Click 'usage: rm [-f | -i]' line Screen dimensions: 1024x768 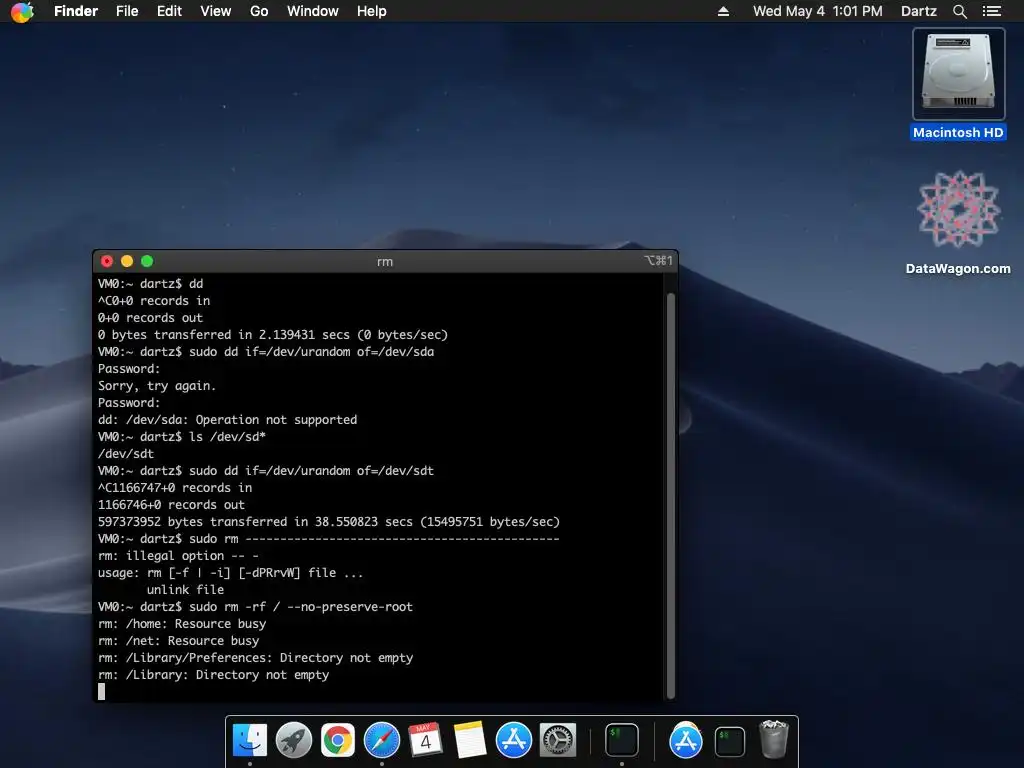pyautogui.click(x=230, y=573)
